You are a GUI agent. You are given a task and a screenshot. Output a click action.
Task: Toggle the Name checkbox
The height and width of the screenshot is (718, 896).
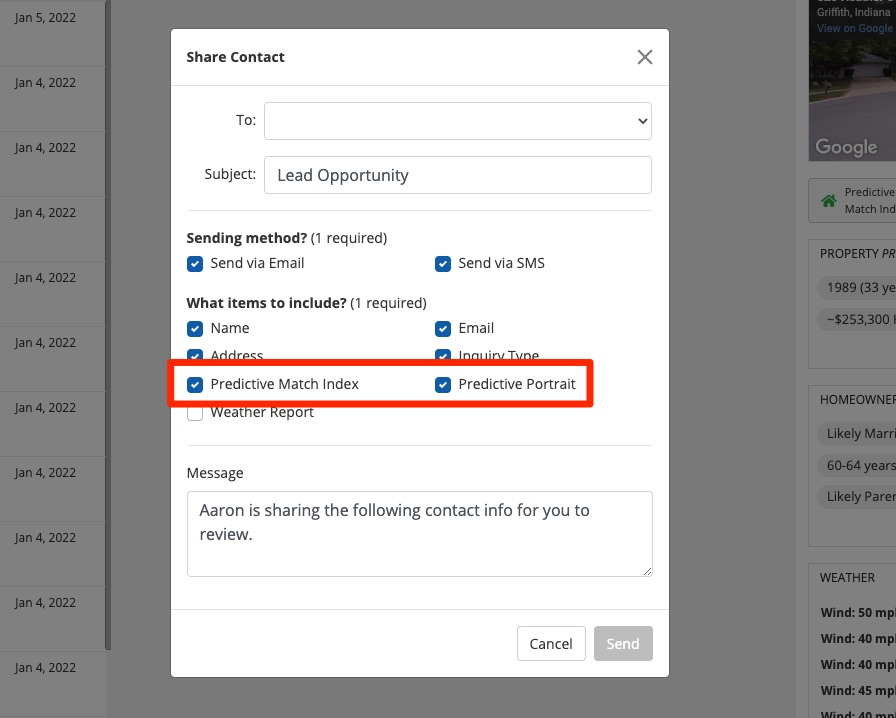[195, 328]
